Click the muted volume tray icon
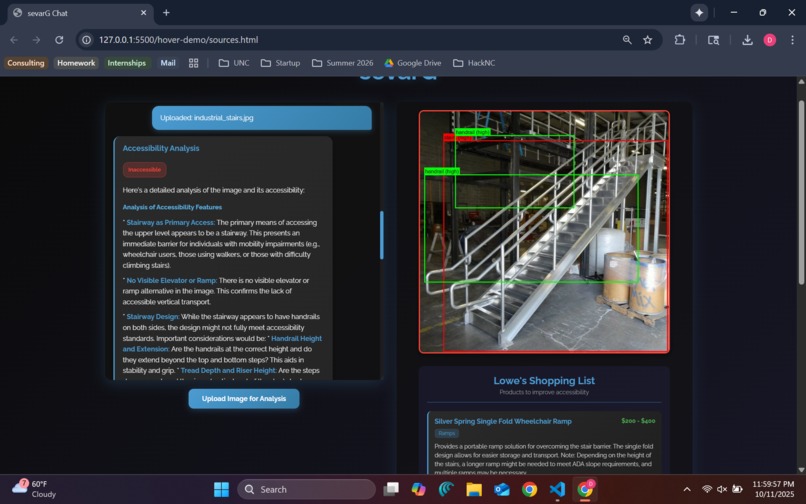This screenshot has width=806, height=504. 722,489
